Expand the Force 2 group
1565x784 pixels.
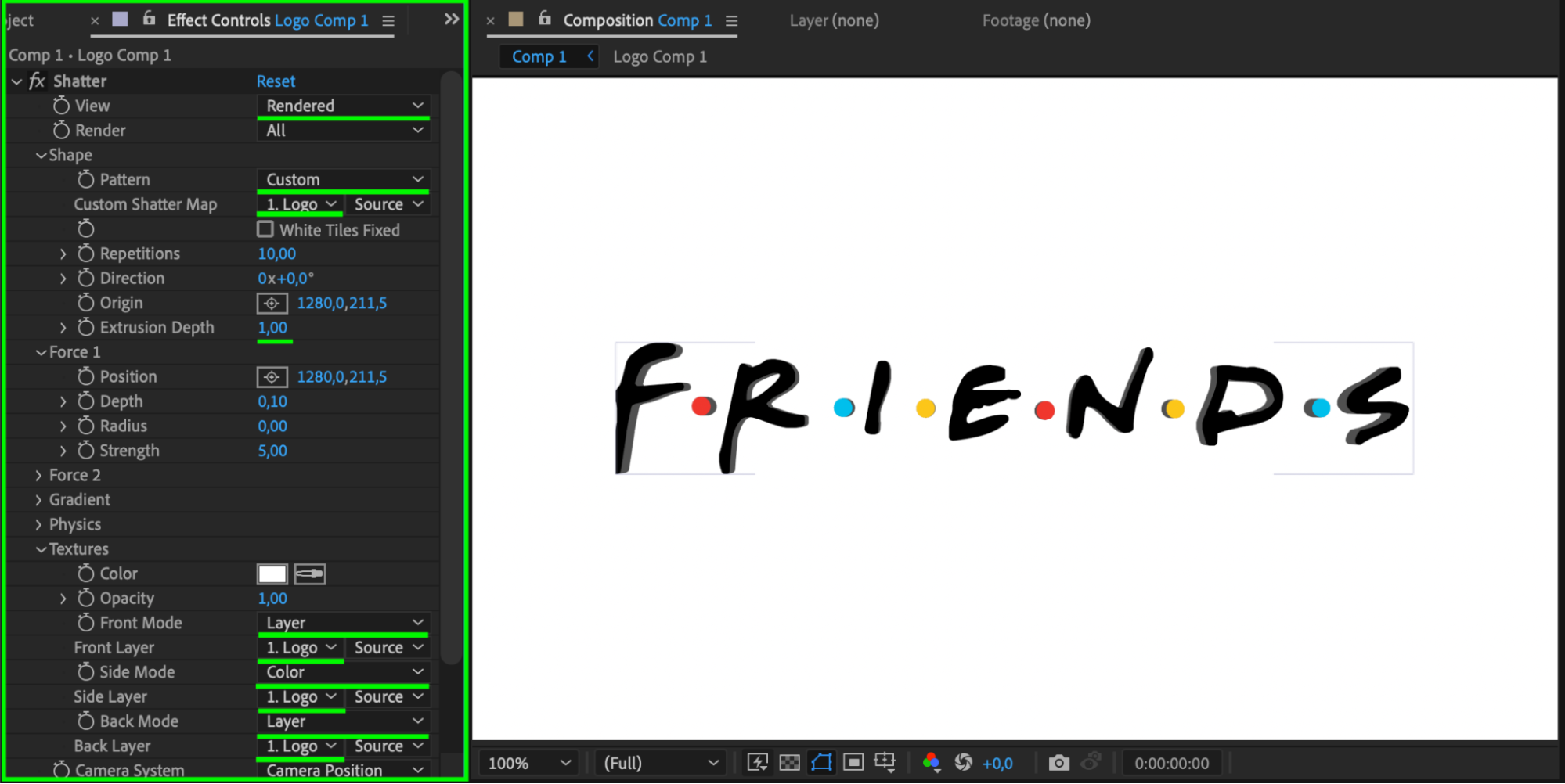(38, 476)
